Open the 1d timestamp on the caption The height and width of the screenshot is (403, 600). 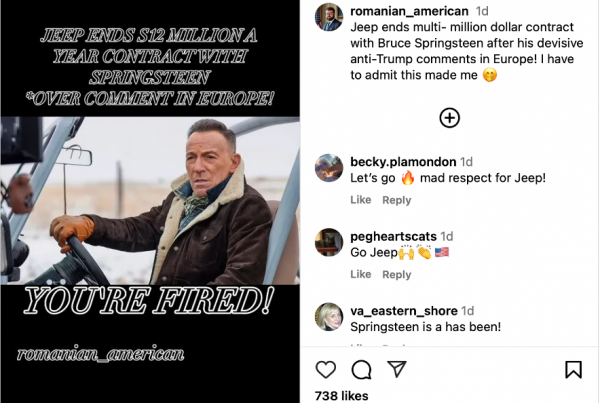pos(482,11)
